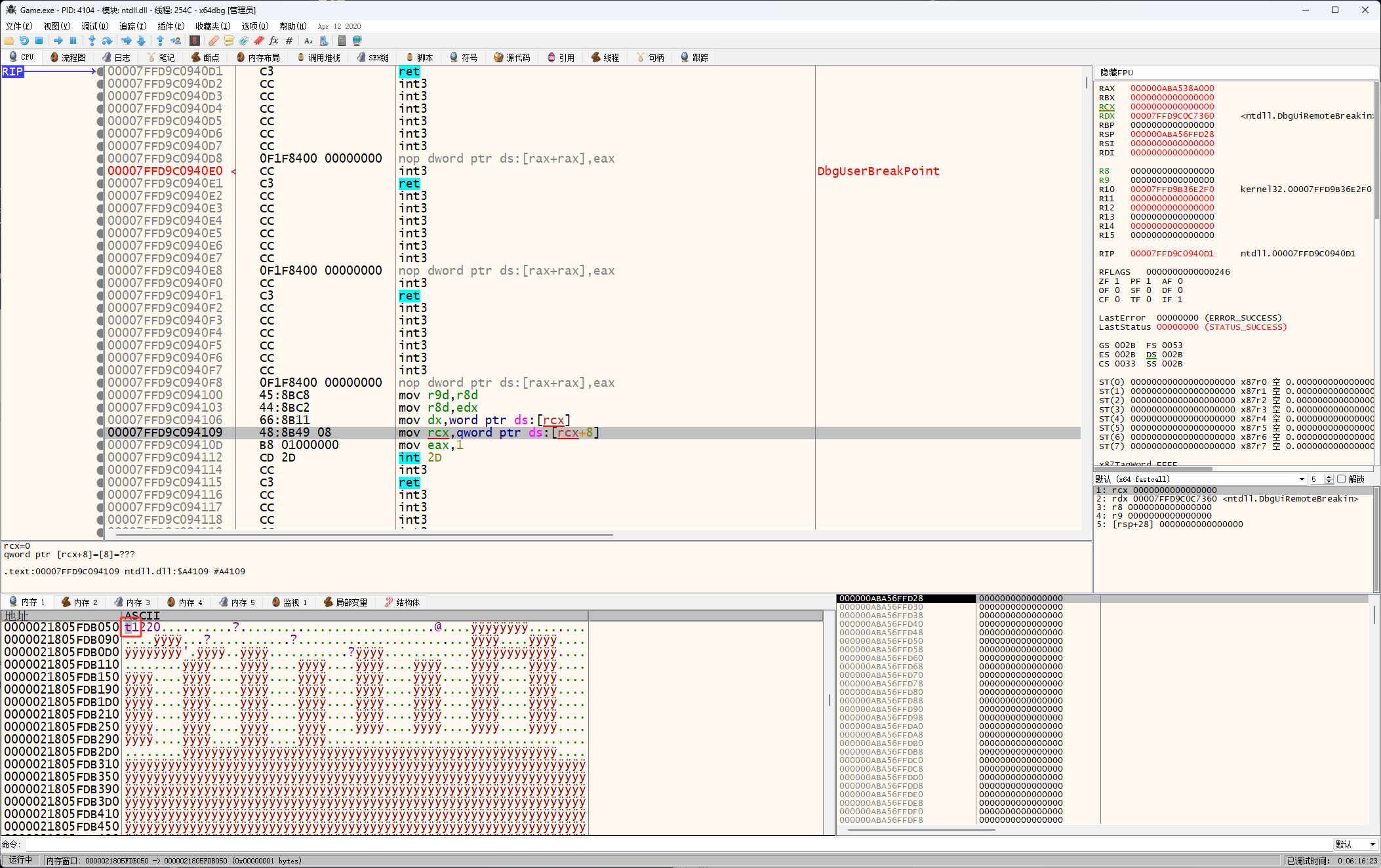The image size is (1381, 868).
Task: Expand the 默认 (x64 fastcall) dropdown
Action: [x=1302, y=479]
